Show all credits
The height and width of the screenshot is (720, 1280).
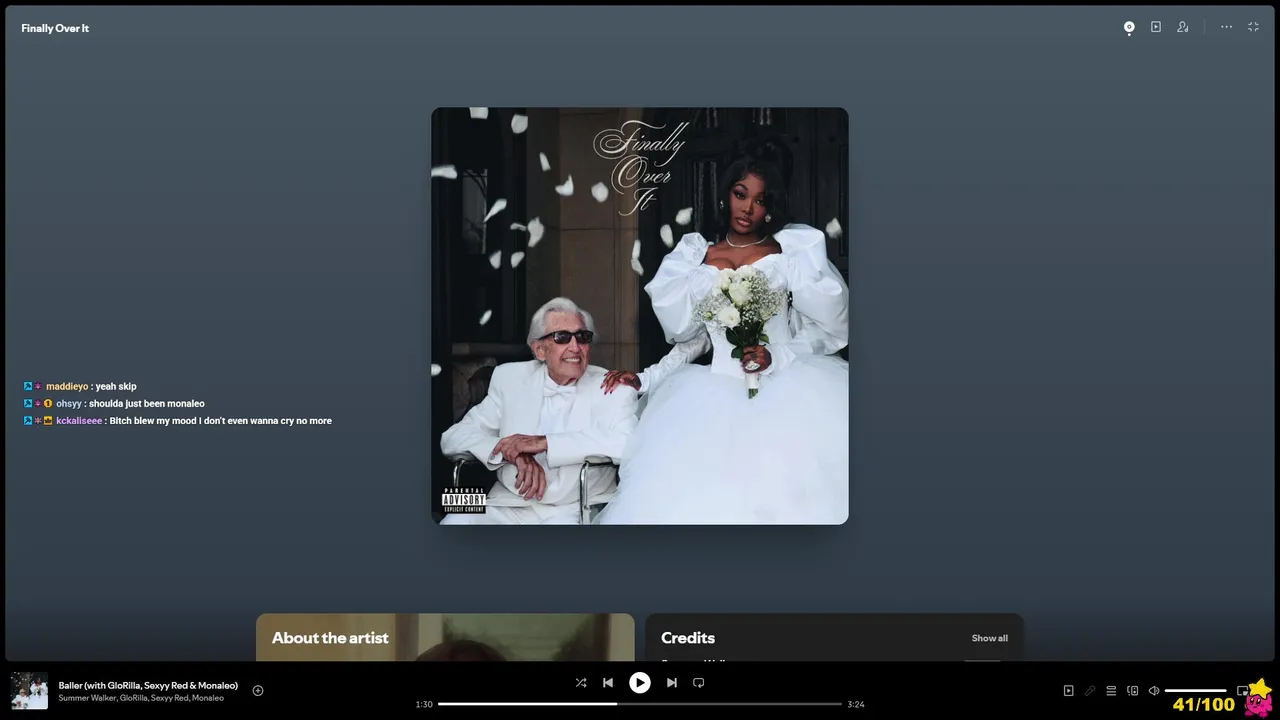coord(989,638)
